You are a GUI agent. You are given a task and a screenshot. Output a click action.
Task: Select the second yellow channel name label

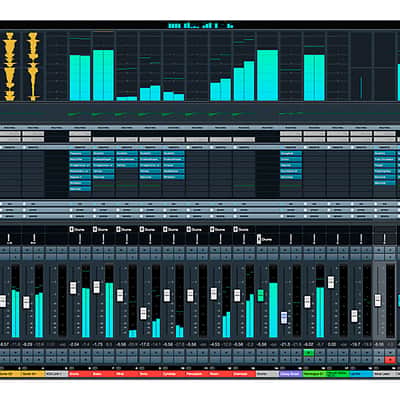click(33, 374)
